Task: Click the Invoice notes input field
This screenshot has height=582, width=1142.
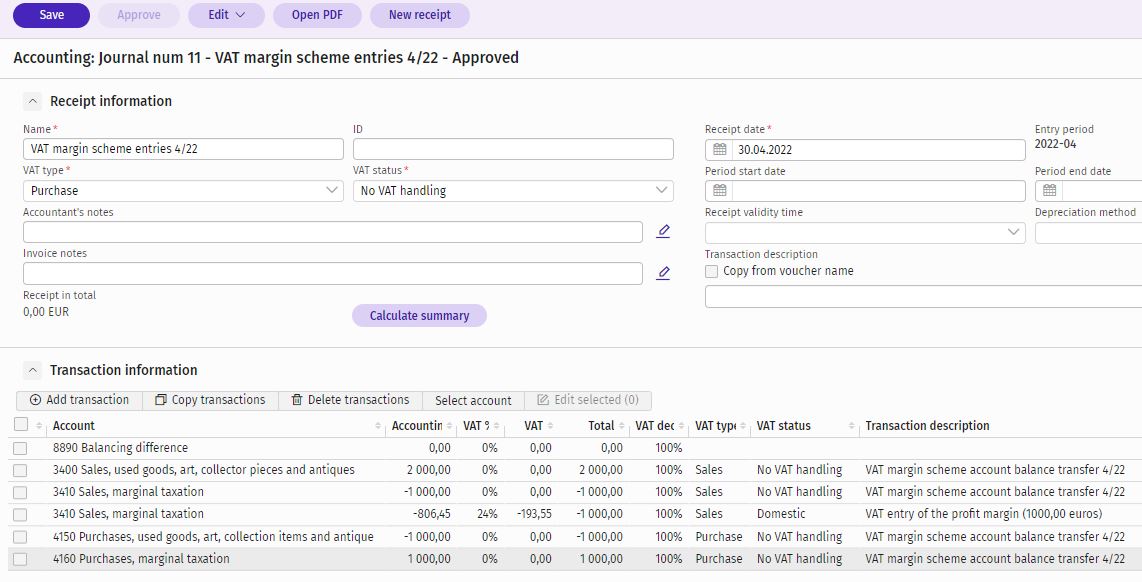Action: point(333,273)
